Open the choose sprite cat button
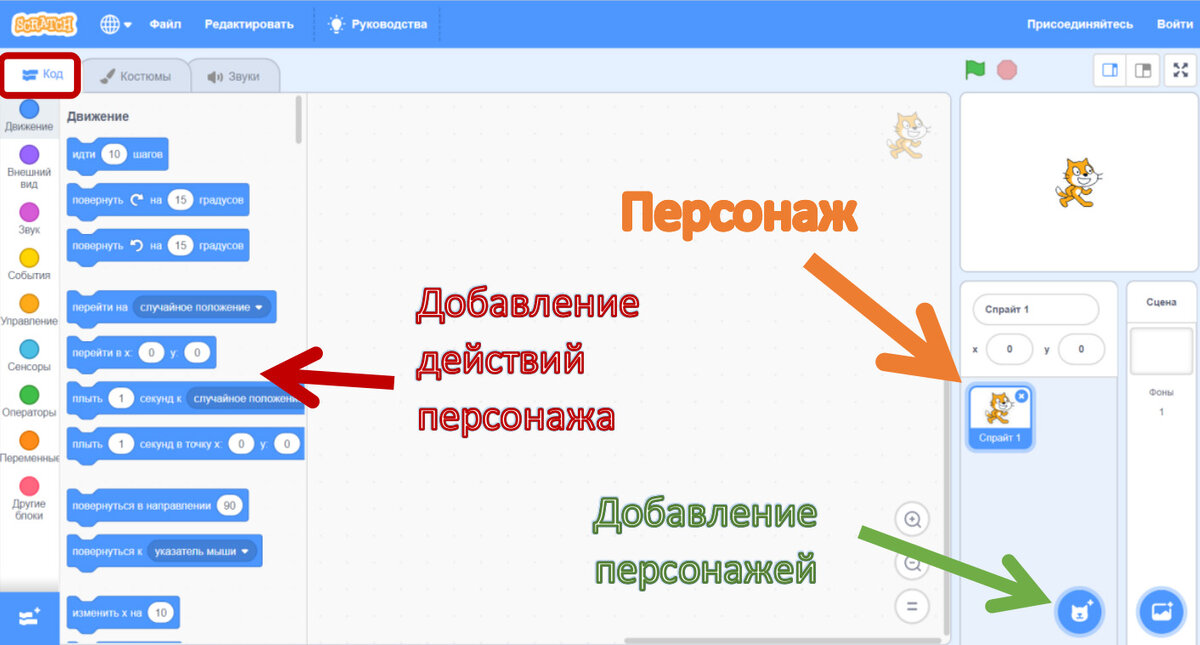The width and height of the screenshot is (1200, 645). coord(1079,610)
